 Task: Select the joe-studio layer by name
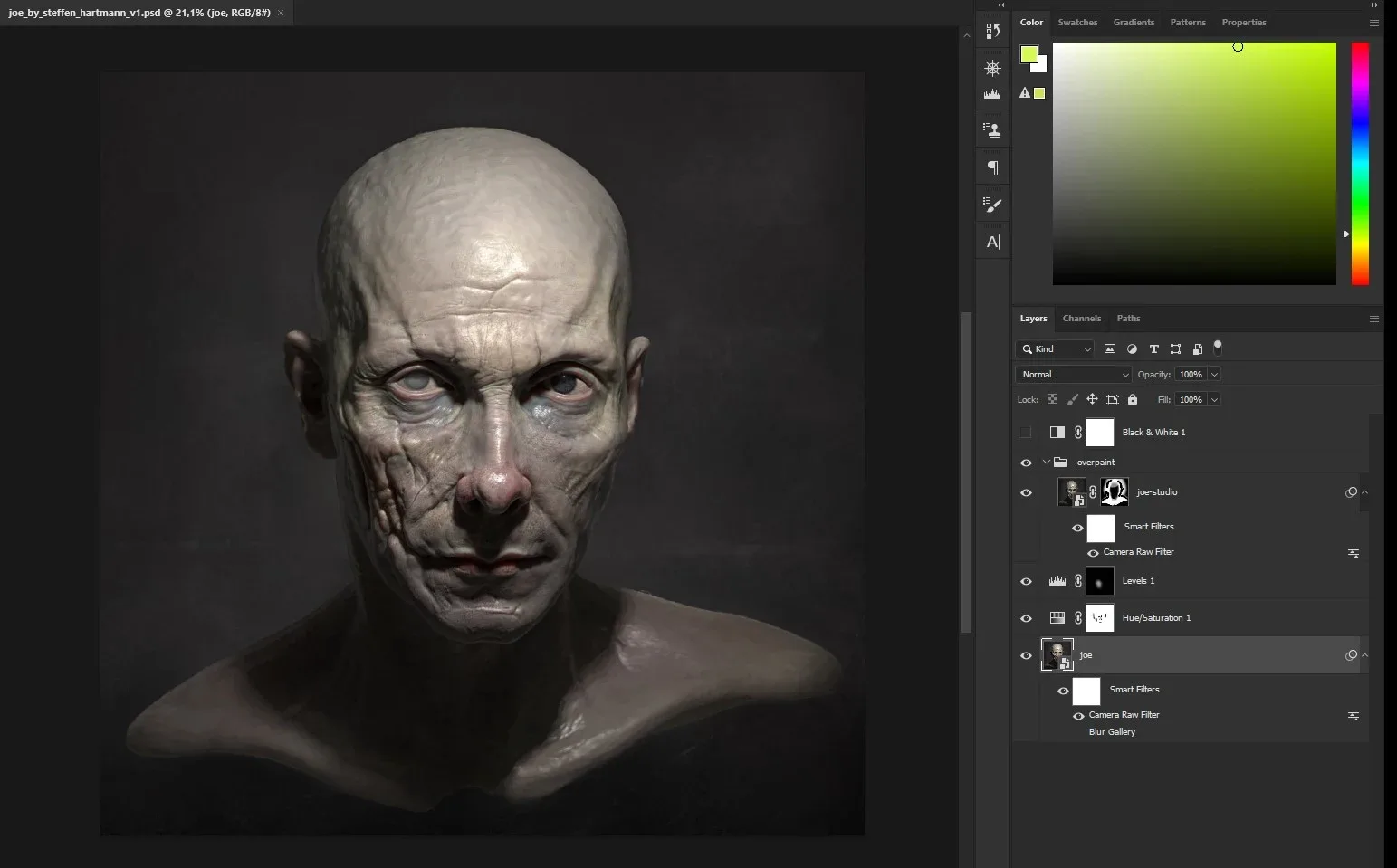click(1157, 492)
